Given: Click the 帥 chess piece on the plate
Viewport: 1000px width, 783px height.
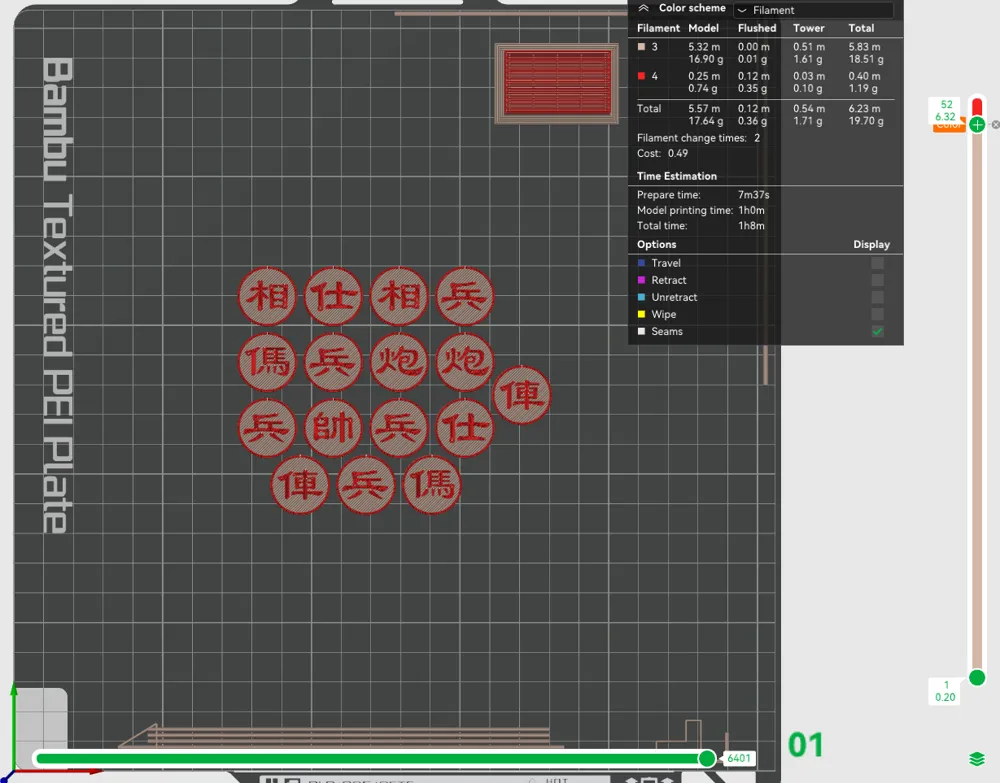Looking at the screenshot, I should 332,428.
